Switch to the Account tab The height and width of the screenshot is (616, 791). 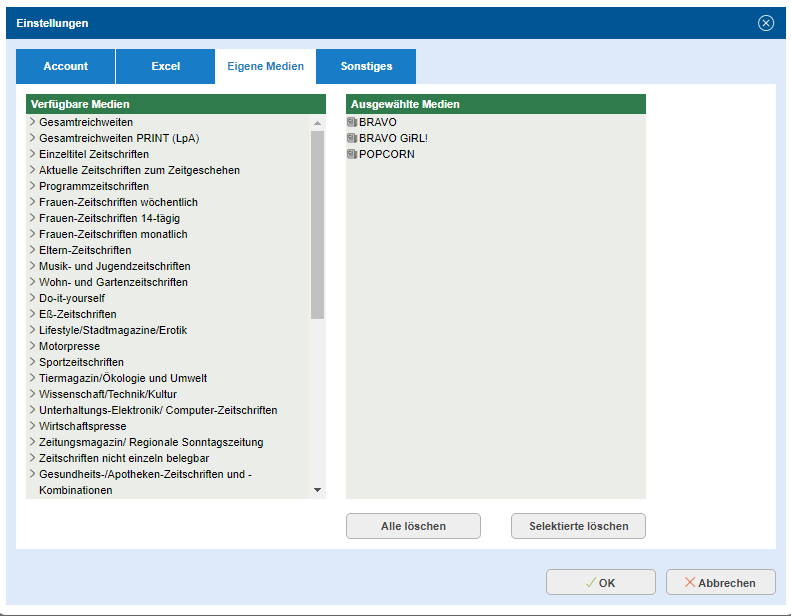(x=66, y=67)
